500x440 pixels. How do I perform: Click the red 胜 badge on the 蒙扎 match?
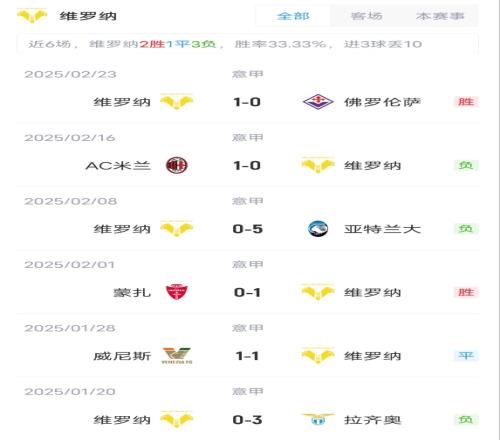pyautogui.click(x=466, y=292)
